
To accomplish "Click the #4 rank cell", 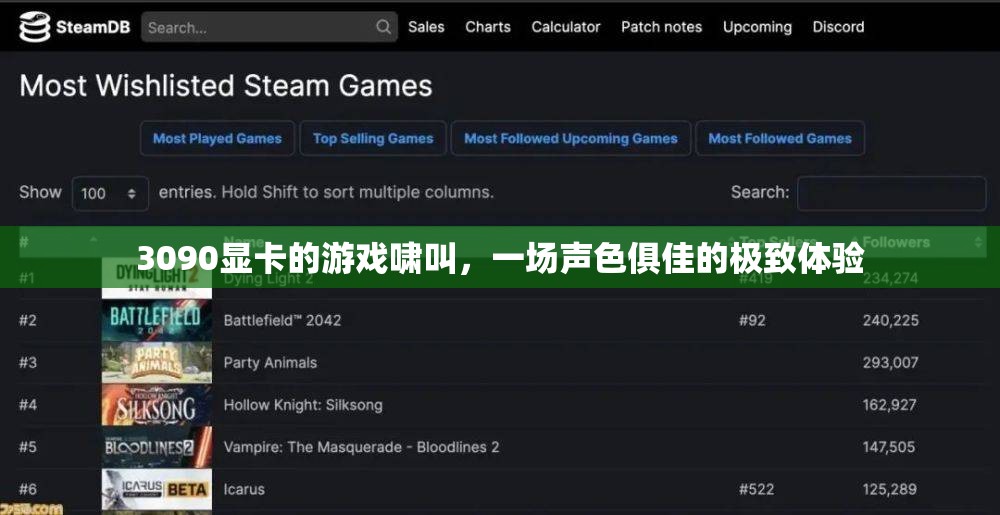I will click(27, 405).
